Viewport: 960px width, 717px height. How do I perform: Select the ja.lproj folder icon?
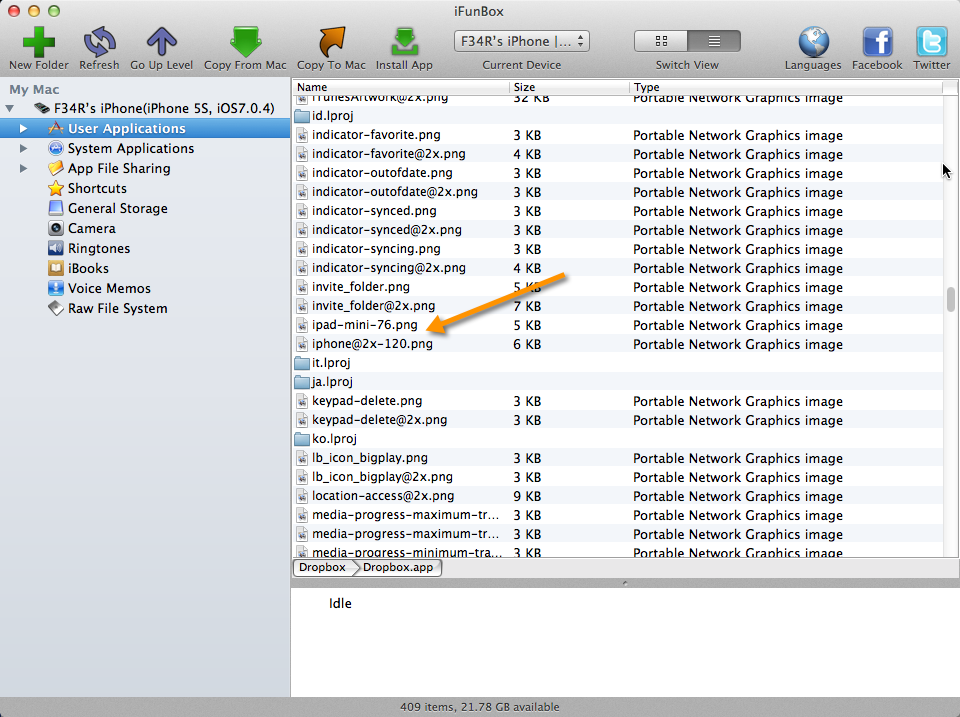click(x=302, y=382)
